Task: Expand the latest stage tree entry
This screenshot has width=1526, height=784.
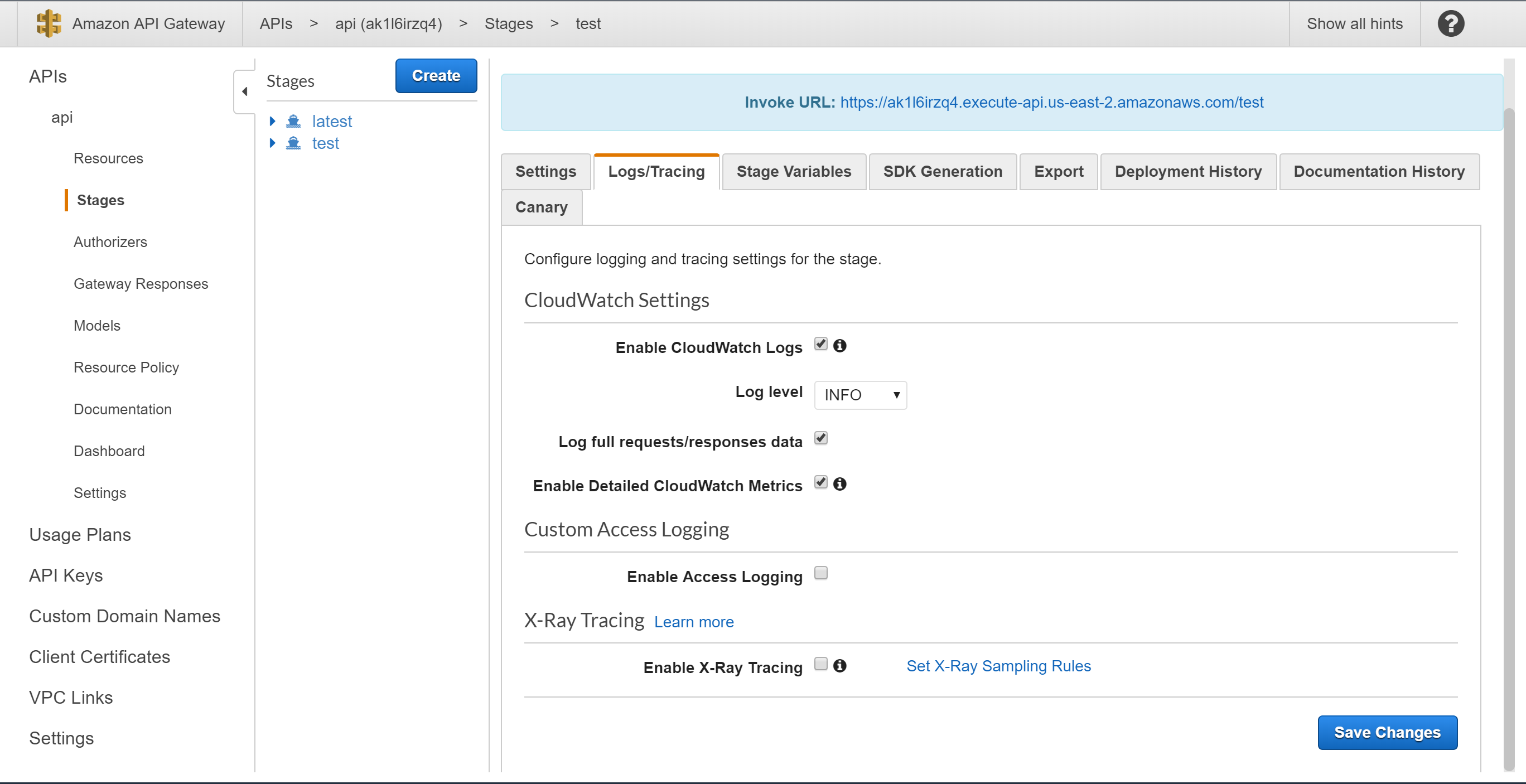Action: 273,121
